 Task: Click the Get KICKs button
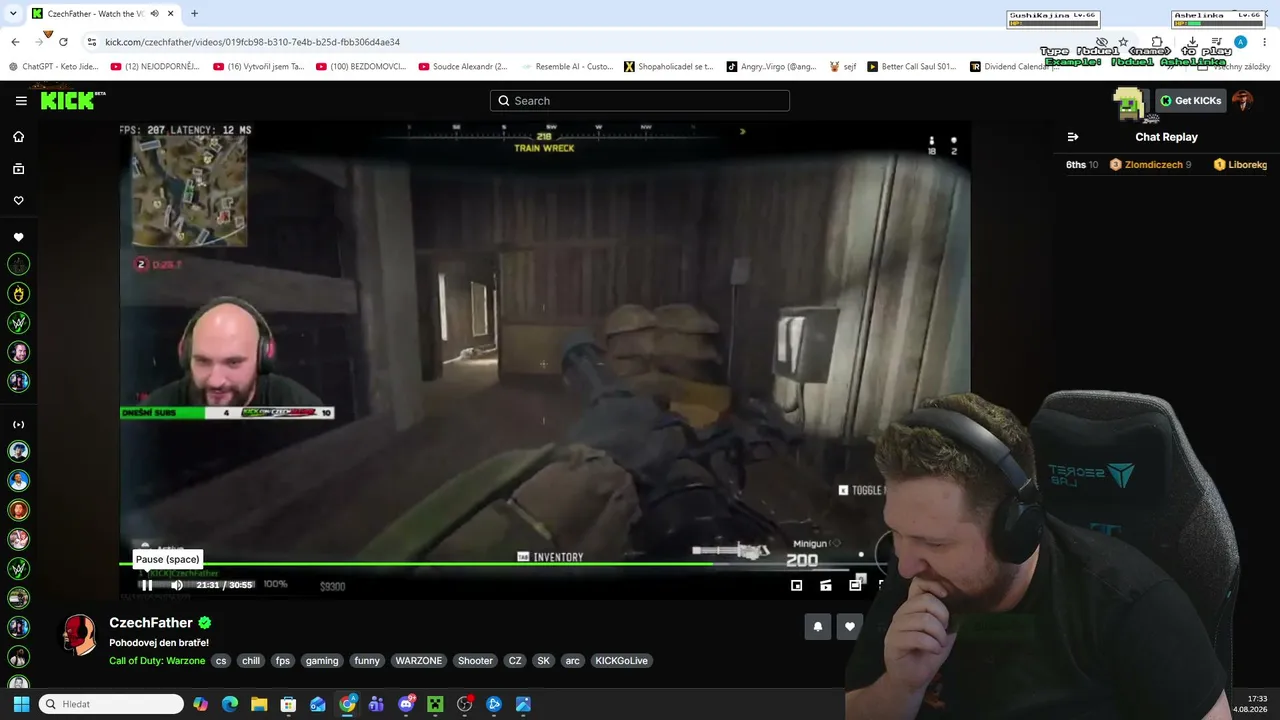[x=1191, y=100]
